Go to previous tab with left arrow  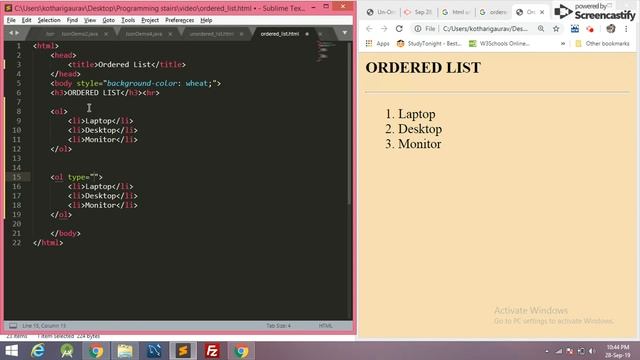[x=11, y=33]
